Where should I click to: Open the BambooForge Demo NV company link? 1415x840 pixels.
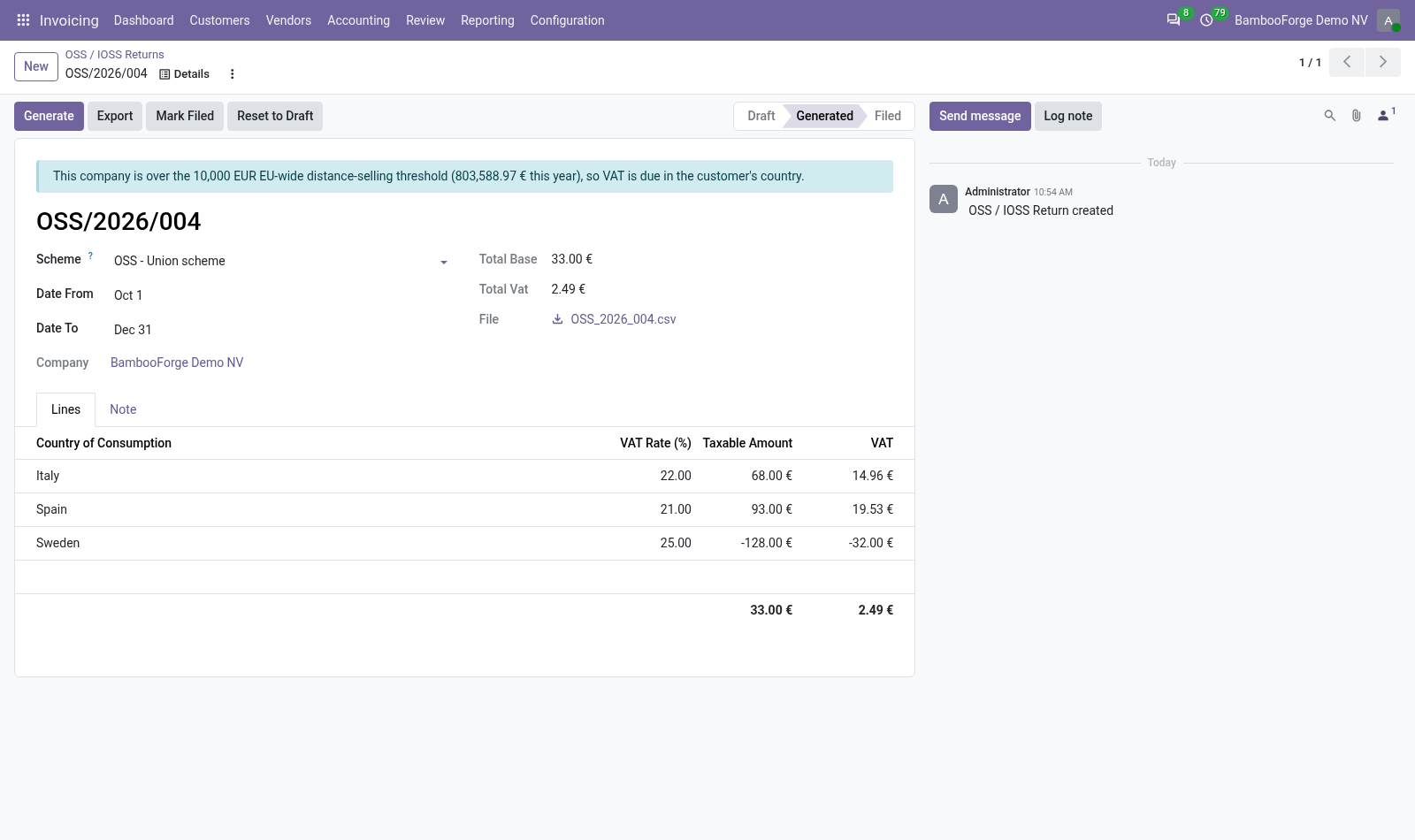tap(177, 363)
